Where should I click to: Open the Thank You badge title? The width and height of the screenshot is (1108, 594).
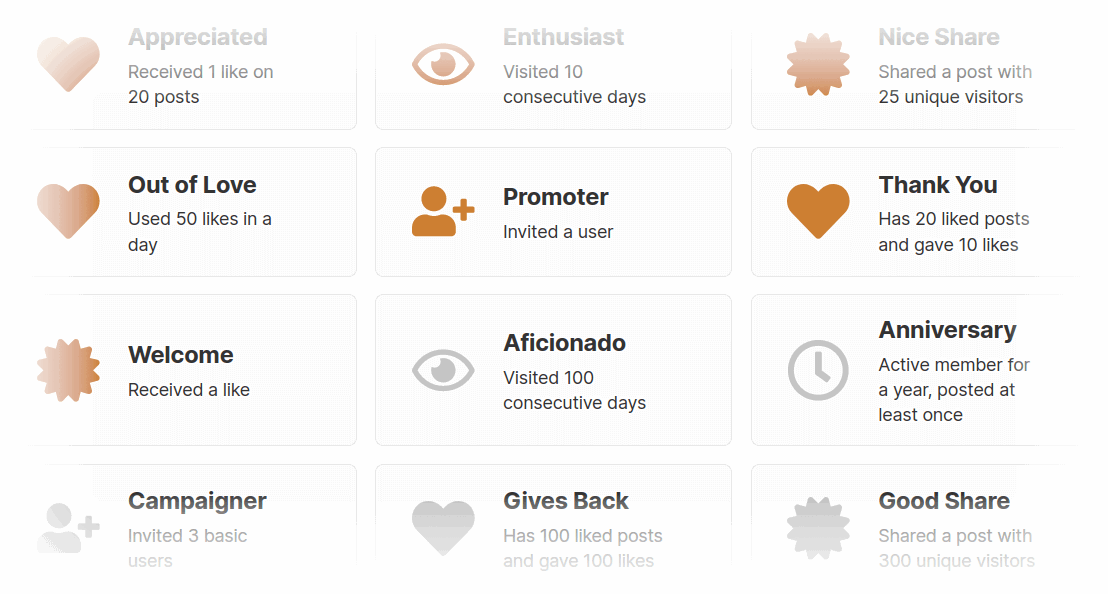[x=937, y=185]
